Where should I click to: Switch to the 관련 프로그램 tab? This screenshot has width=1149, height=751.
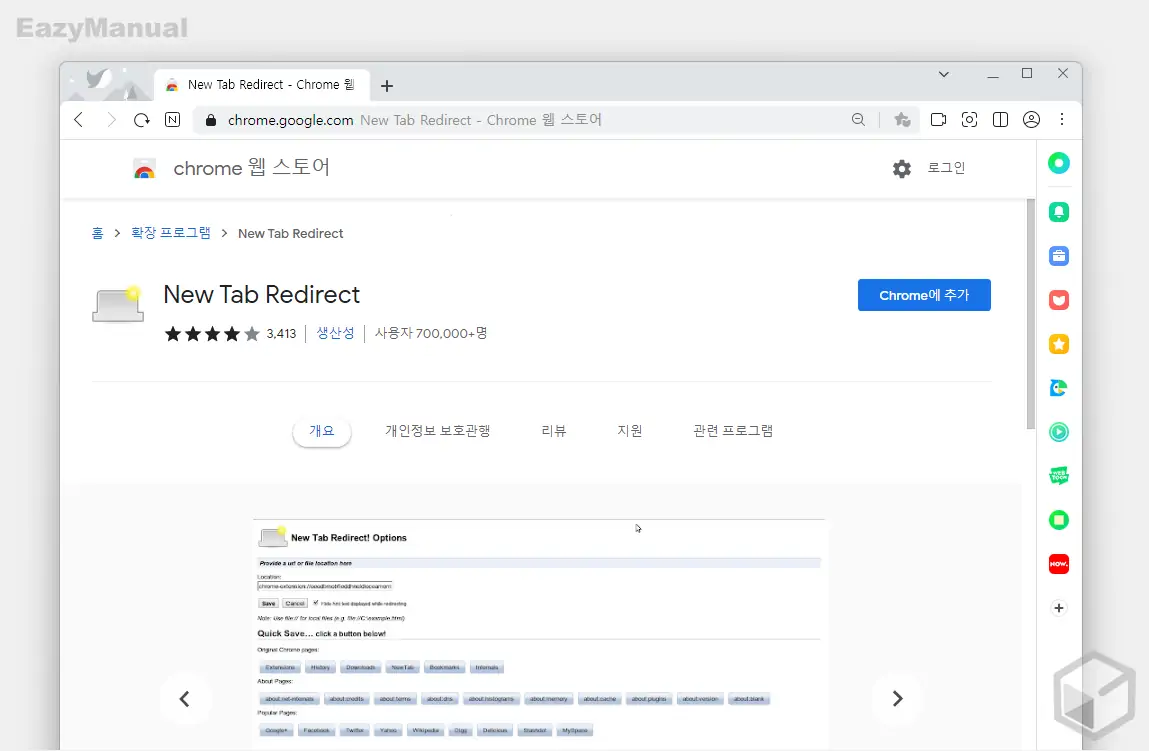(x=733, y=431)
